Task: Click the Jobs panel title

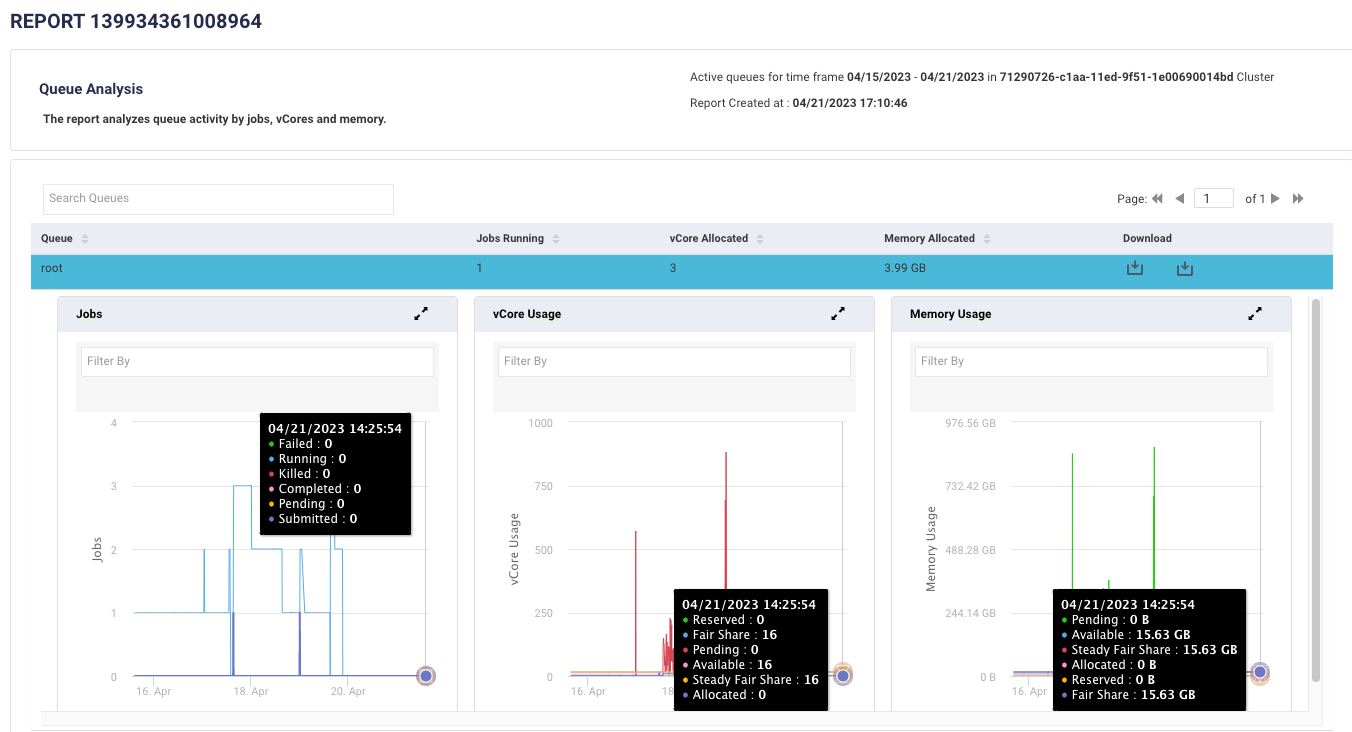Action: (89, 314)
